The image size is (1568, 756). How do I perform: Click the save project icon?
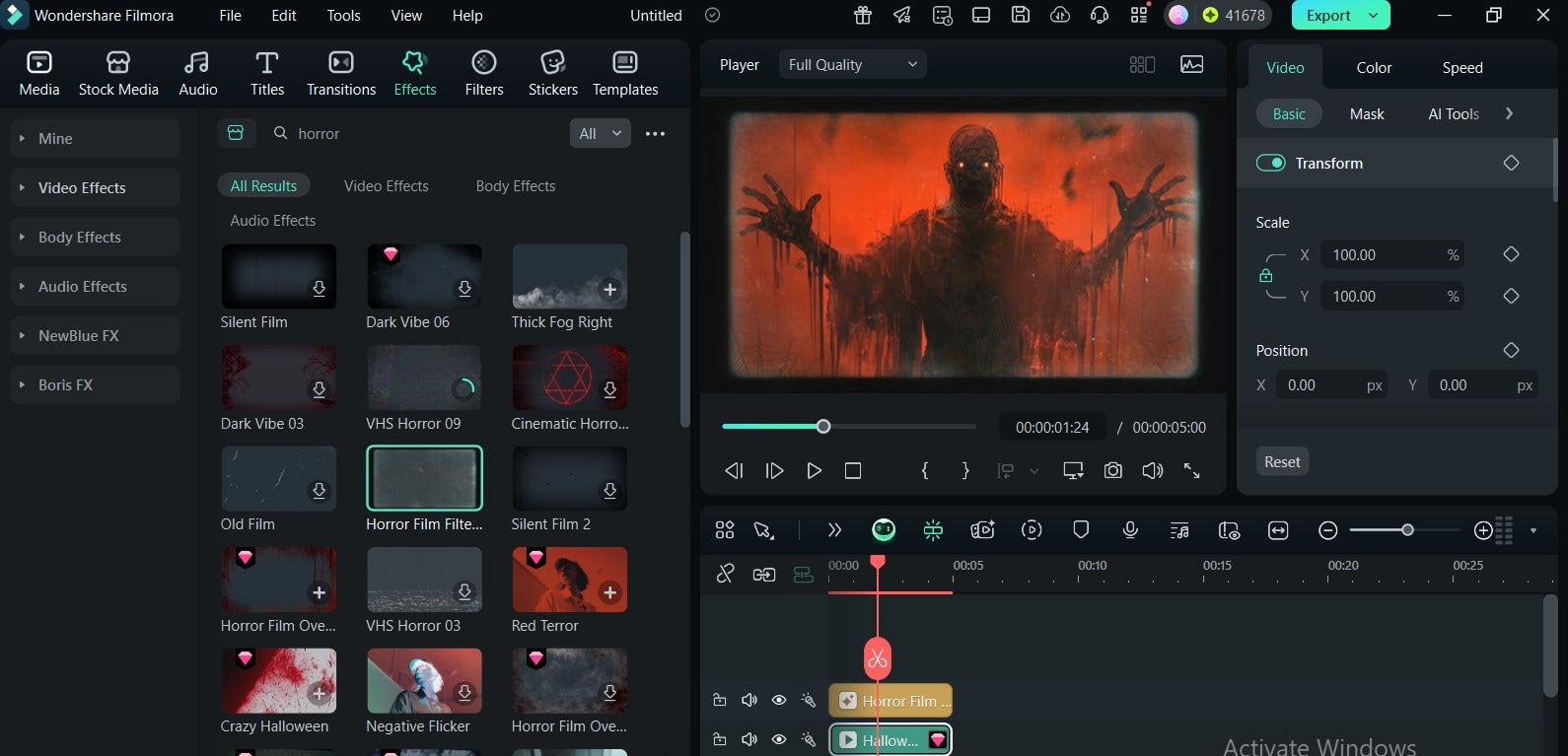[x=1021, y=15]
